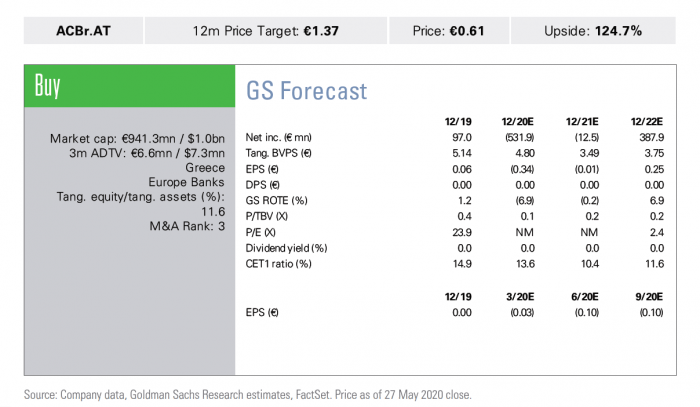Select the 387.9 net income value
The width and height of the screenshot is (700, 407).
(651, 137)
